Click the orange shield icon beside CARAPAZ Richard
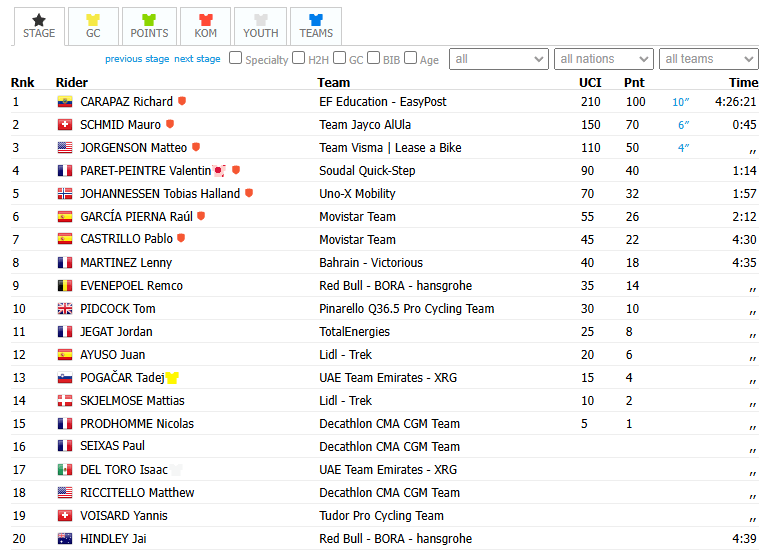771x551 pixels. (182, 101)
